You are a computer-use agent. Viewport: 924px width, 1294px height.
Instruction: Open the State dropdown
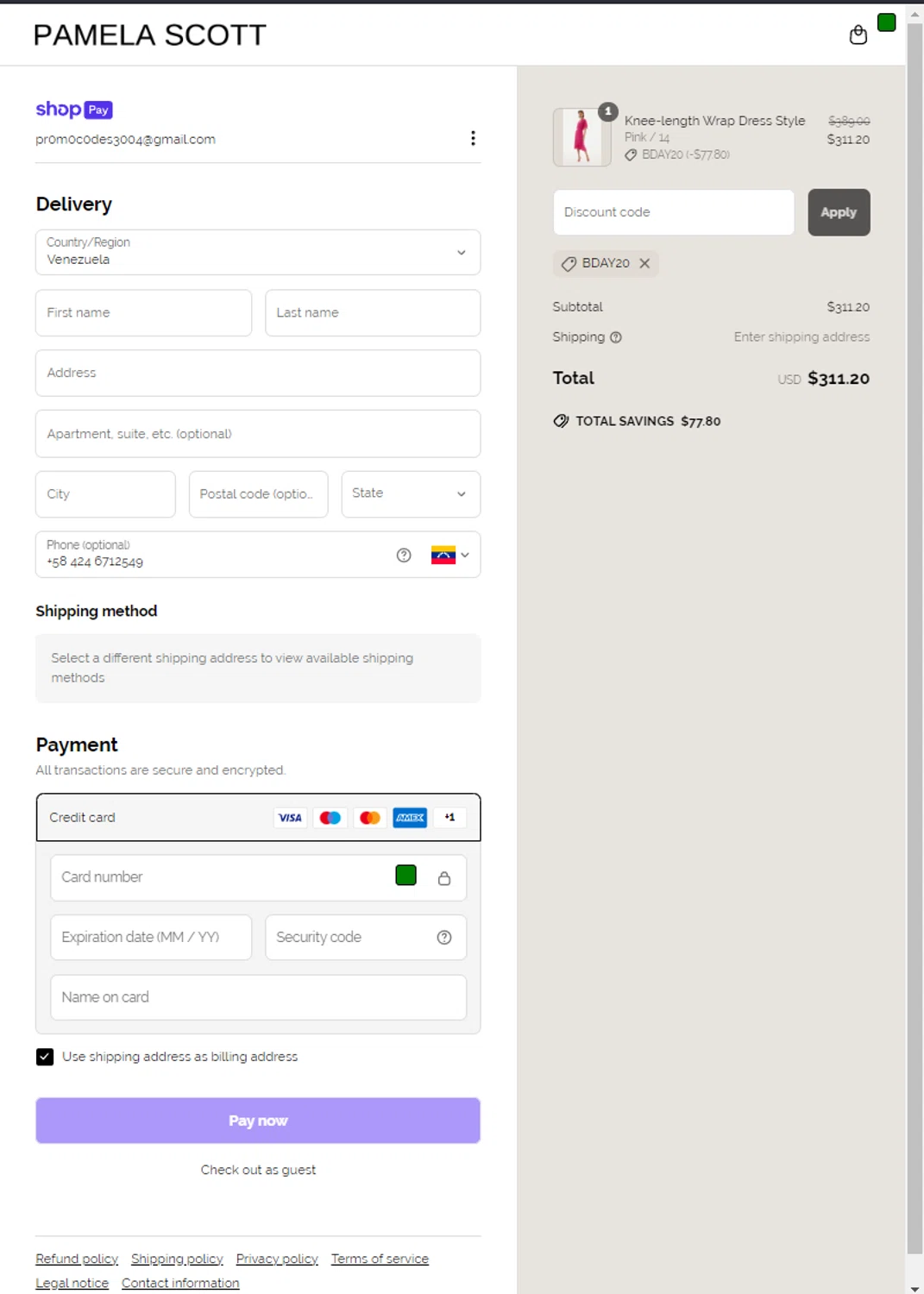point(411,493)
